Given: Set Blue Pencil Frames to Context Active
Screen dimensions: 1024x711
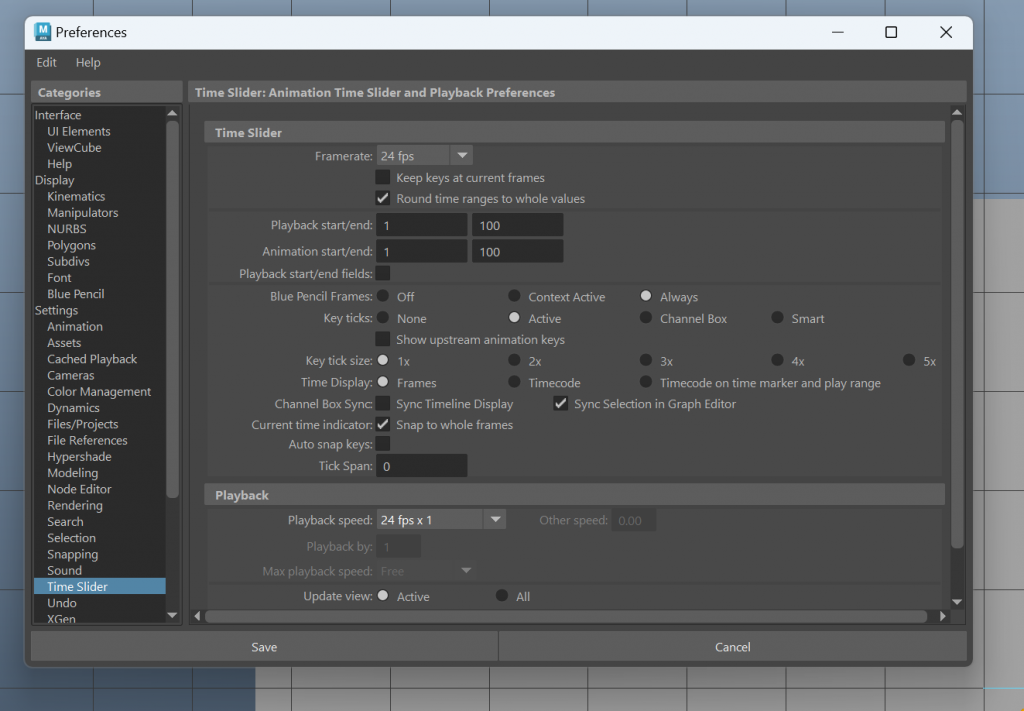Looking at the screenshot, I should (x=515, y=296).
